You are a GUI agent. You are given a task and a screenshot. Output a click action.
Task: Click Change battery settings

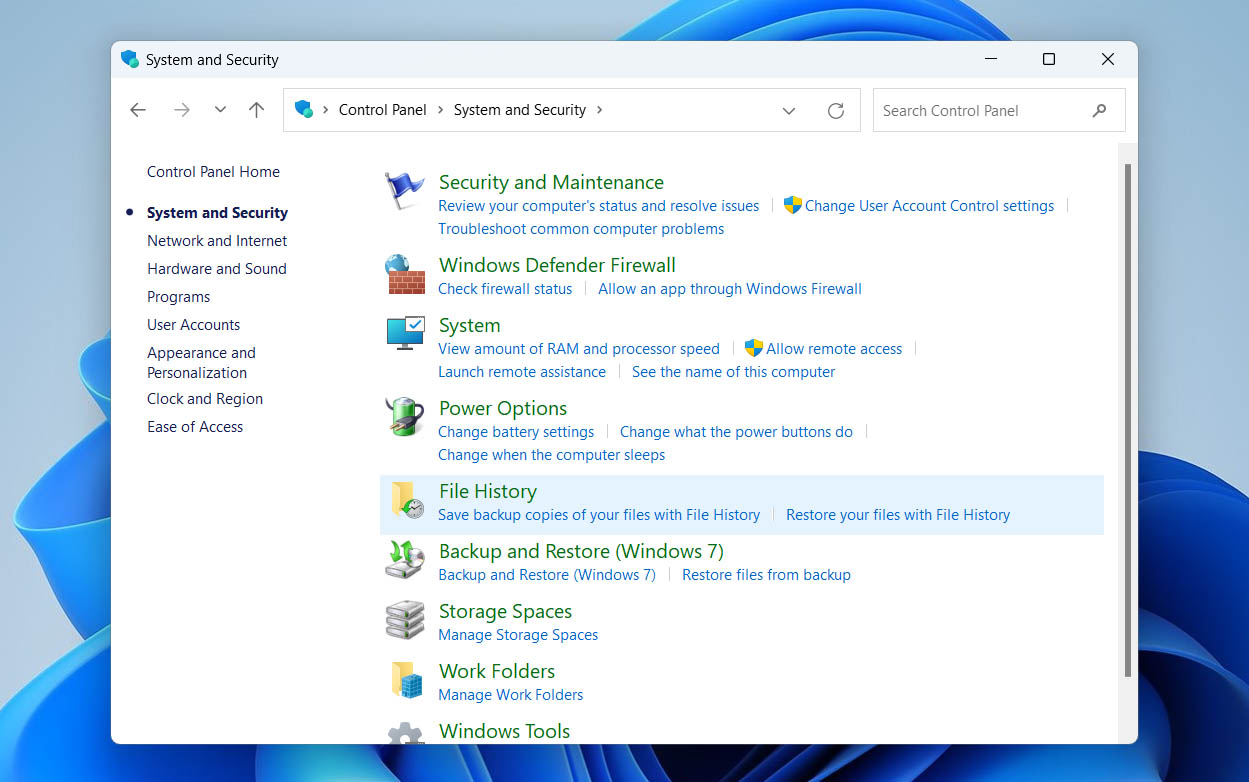pos(516,432)
